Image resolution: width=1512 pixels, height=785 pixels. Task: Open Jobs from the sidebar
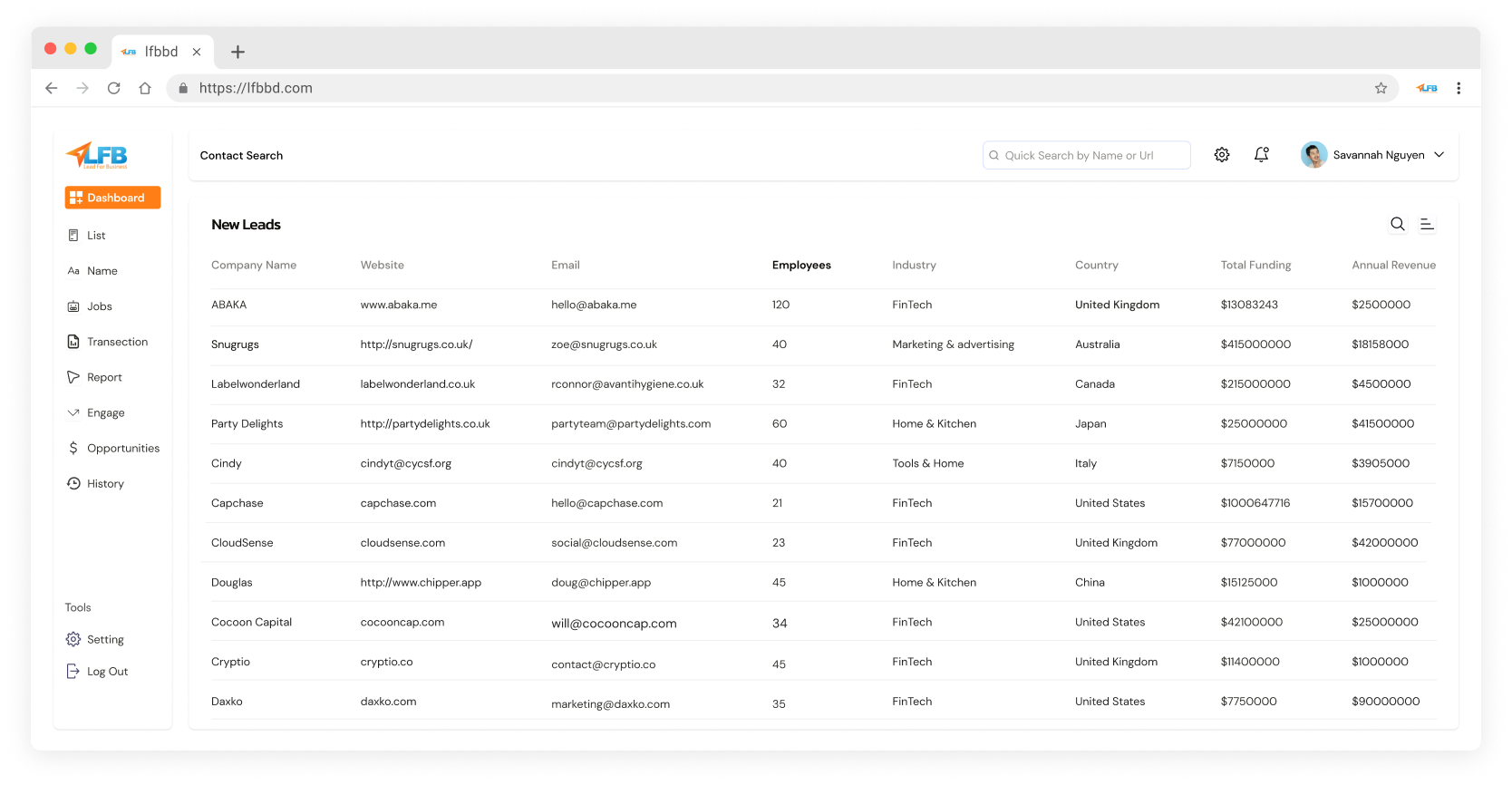click(x=100, y=306)
